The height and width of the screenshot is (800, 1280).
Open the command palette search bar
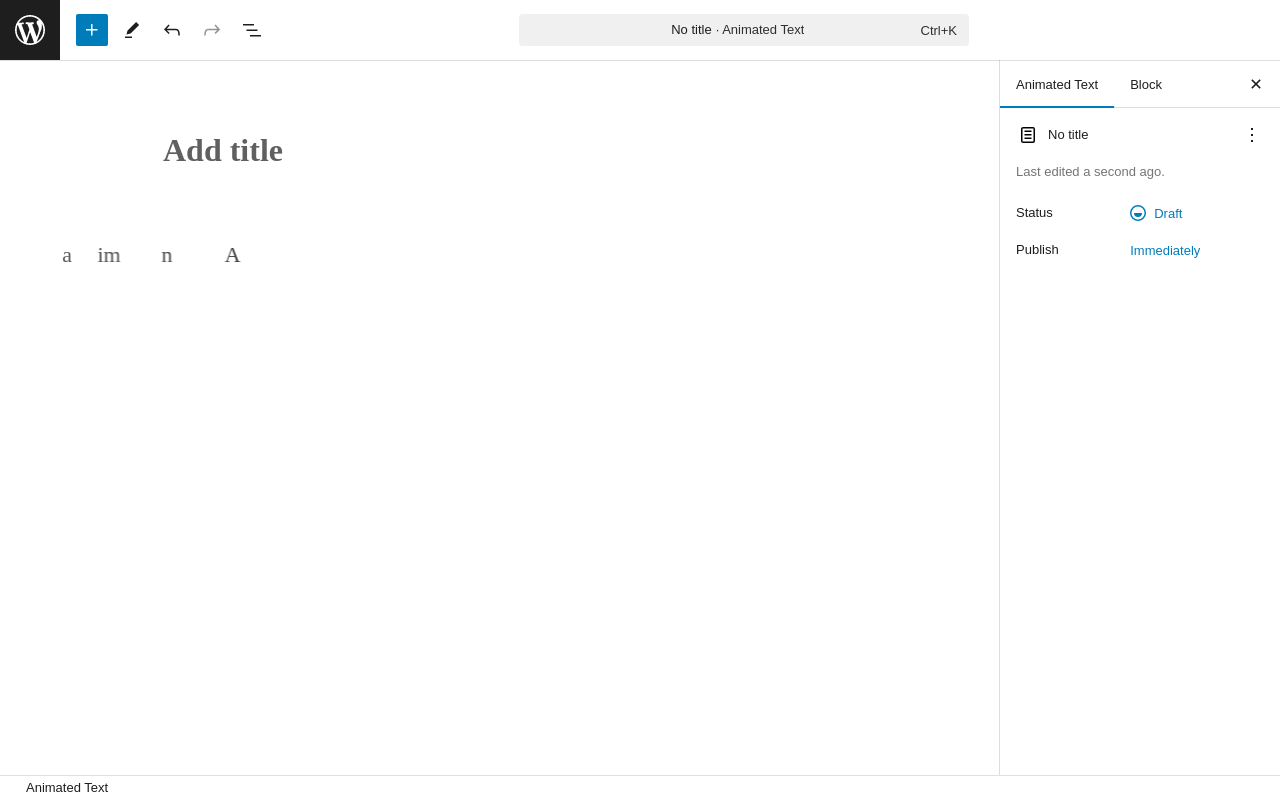(x=743, y=30)
